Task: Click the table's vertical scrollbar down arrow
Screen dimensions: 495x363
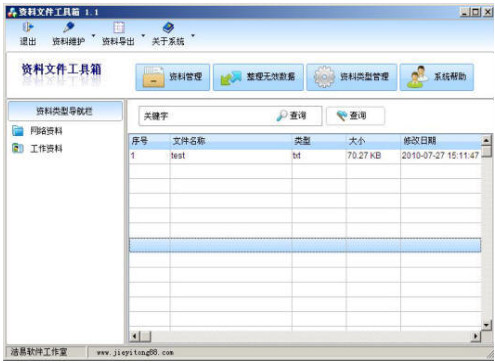Action: [x=486, y=325]
